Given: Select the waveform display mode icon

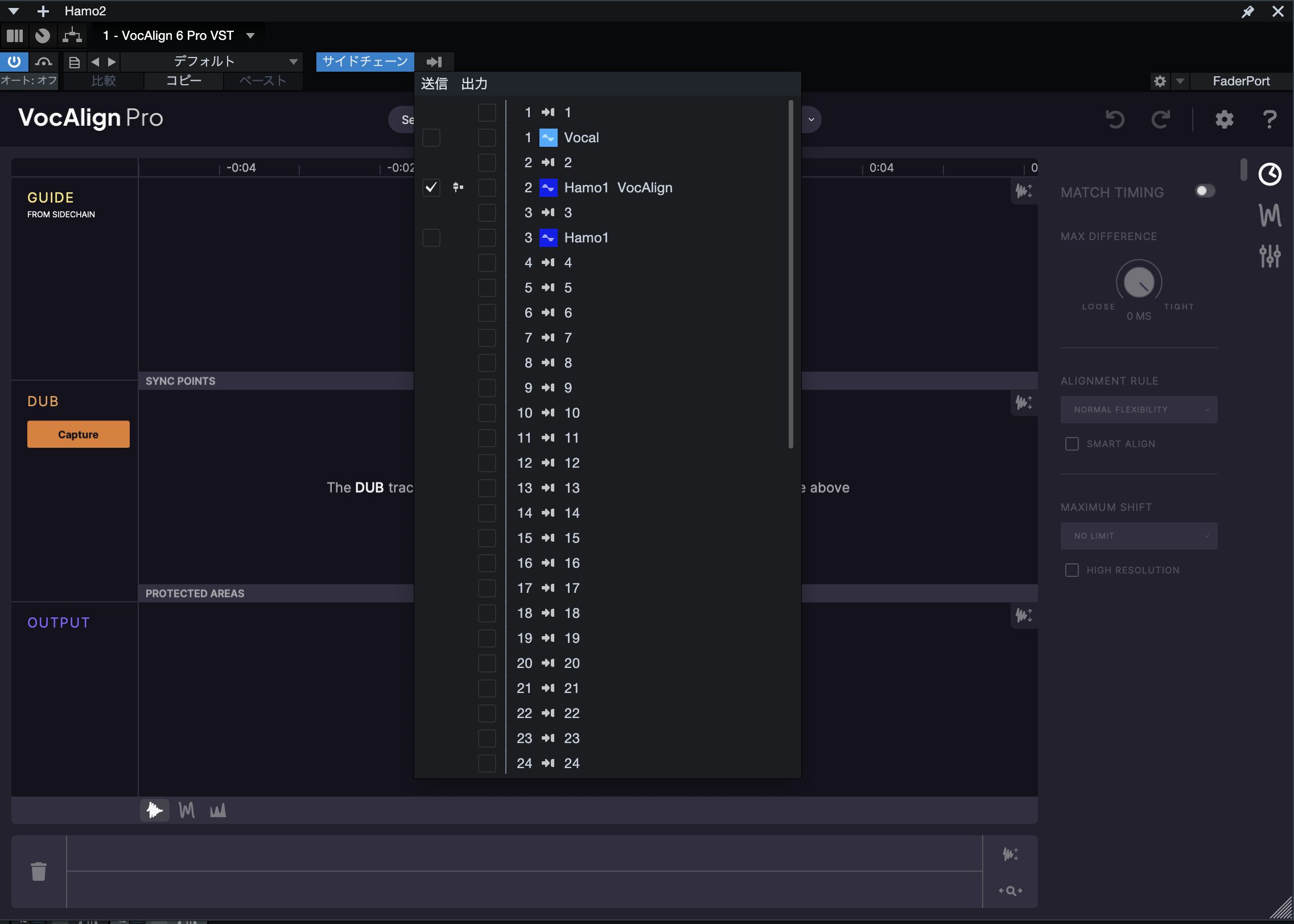Looking at the screenshot, I should click(x=155, y=810).
